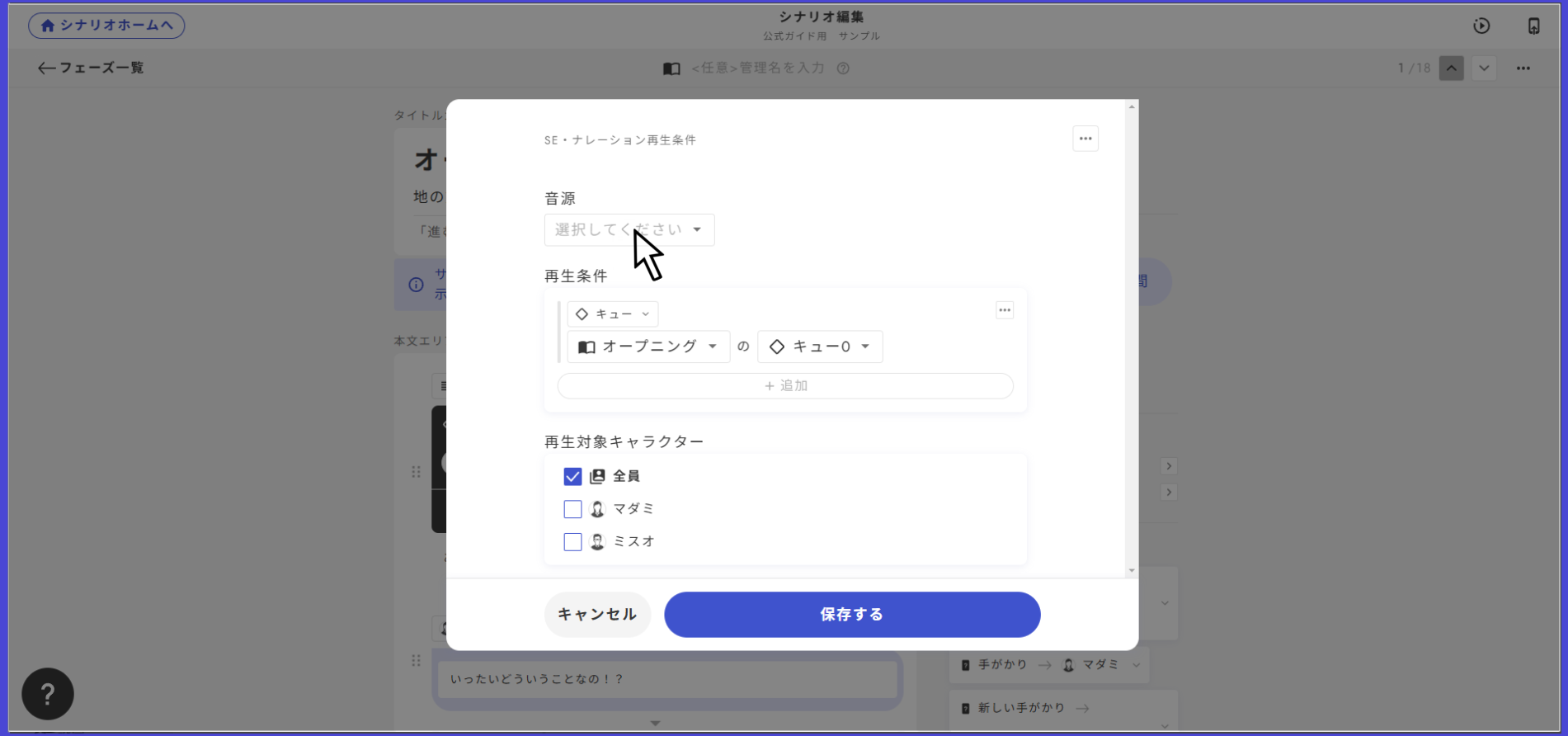Uncheck the 全員 checkbox

(x=572, y=476)
